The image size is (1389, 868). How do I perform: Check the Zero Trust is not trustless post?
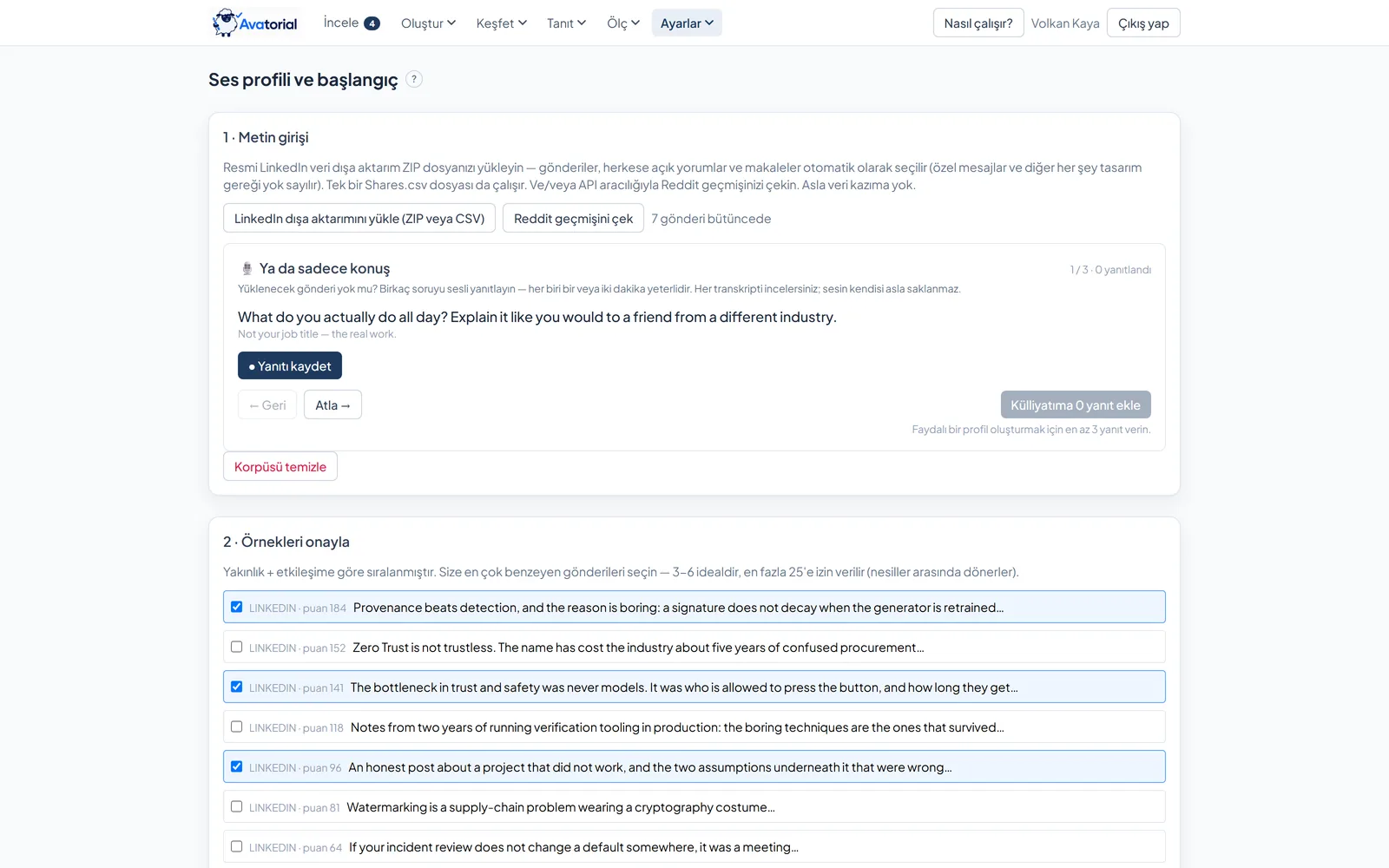236,647
